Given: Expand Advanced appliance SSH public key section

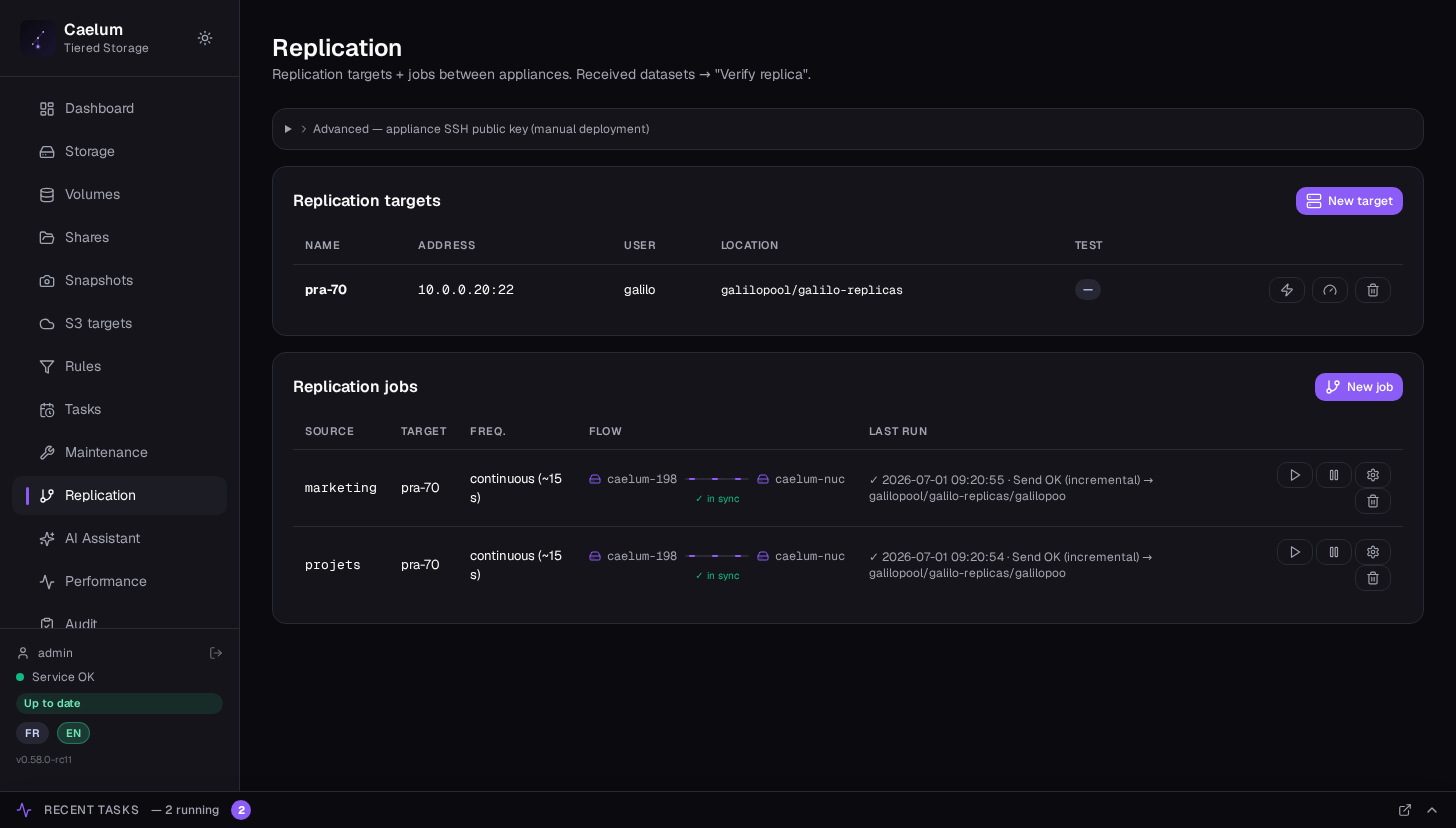Looking at the screenshot, I should (847, 129).
